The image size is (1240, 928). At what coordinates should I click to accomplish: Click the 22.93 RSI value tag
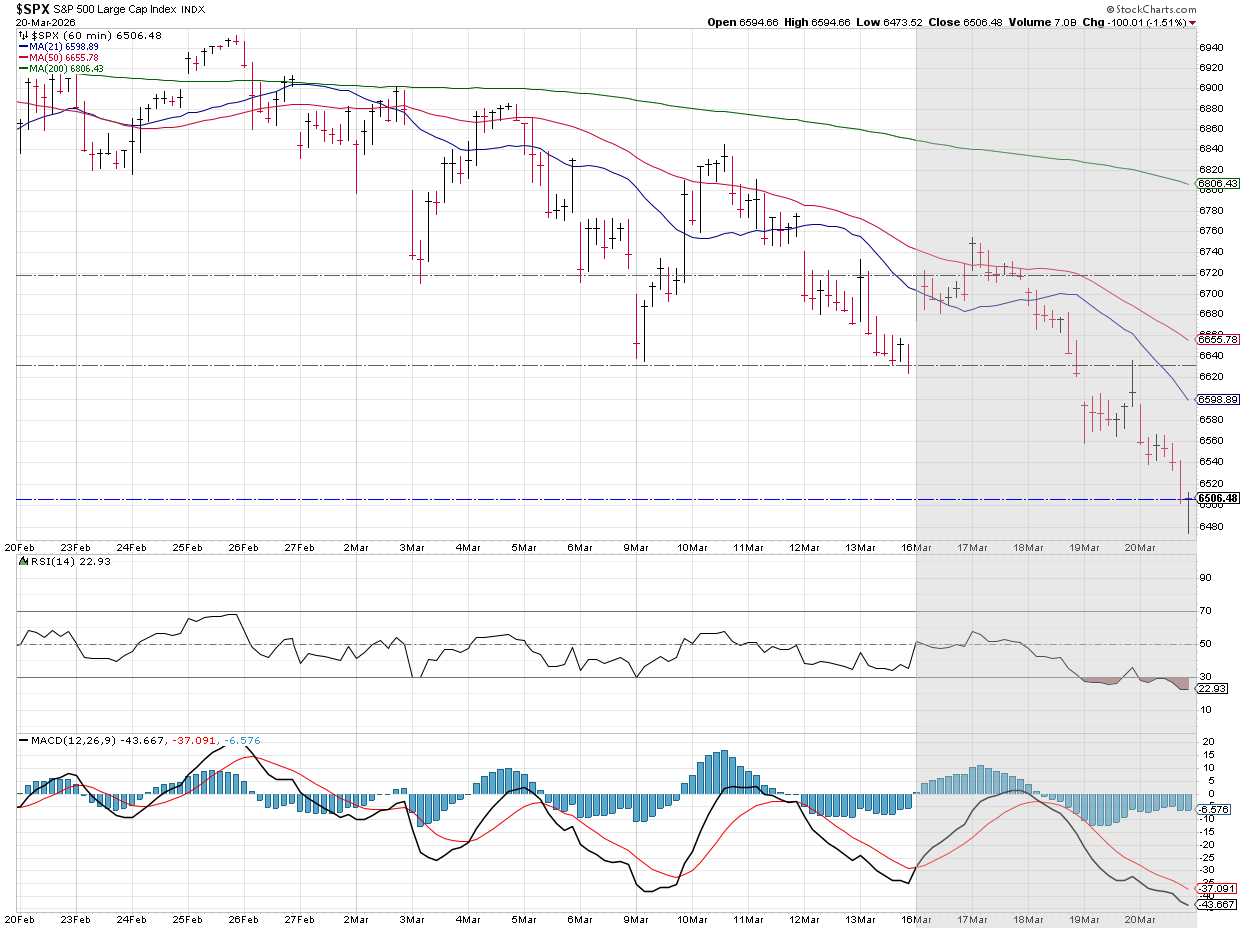coord(1212,688)
